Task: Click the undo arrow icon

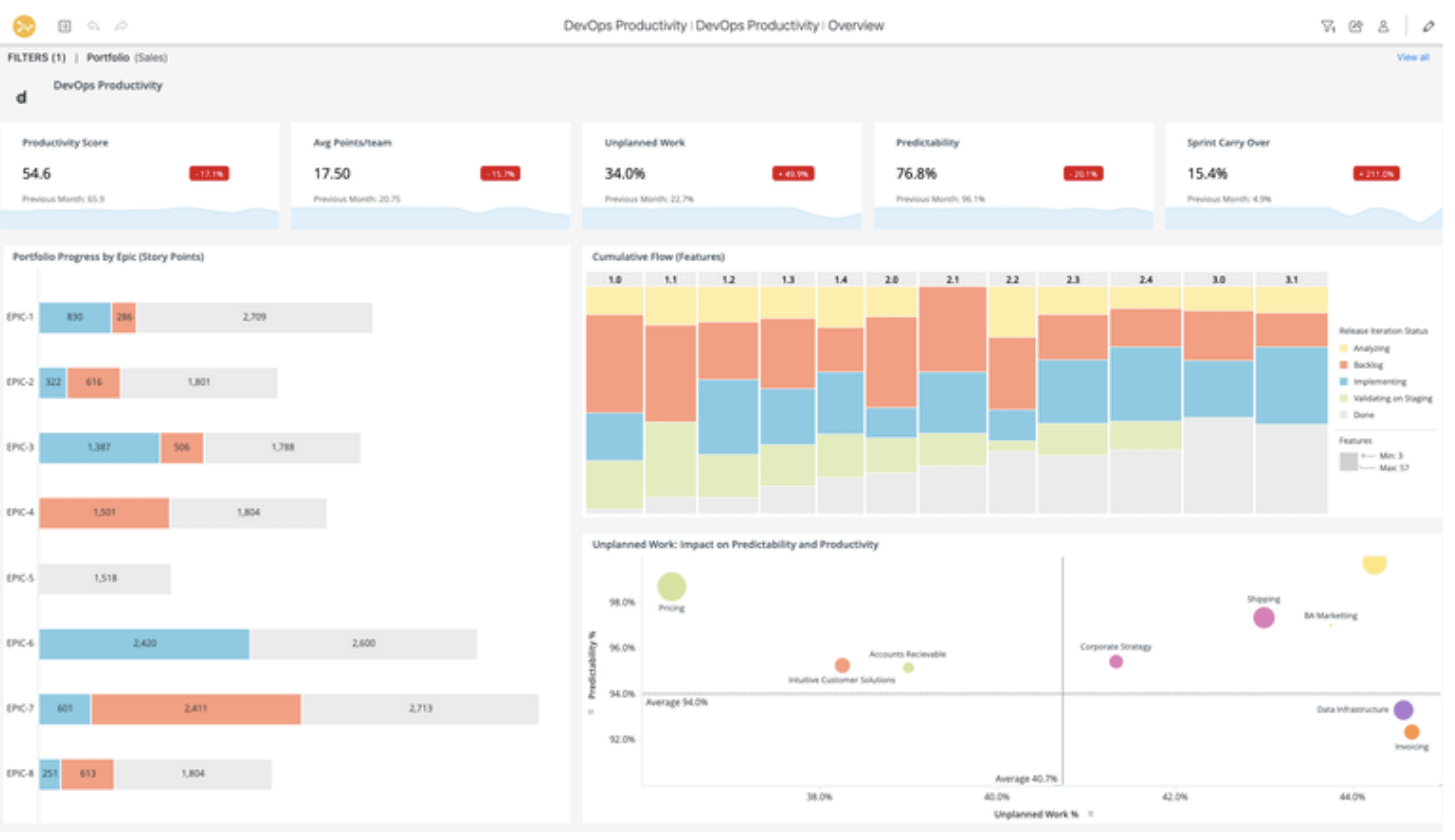Action: point(93,26)
